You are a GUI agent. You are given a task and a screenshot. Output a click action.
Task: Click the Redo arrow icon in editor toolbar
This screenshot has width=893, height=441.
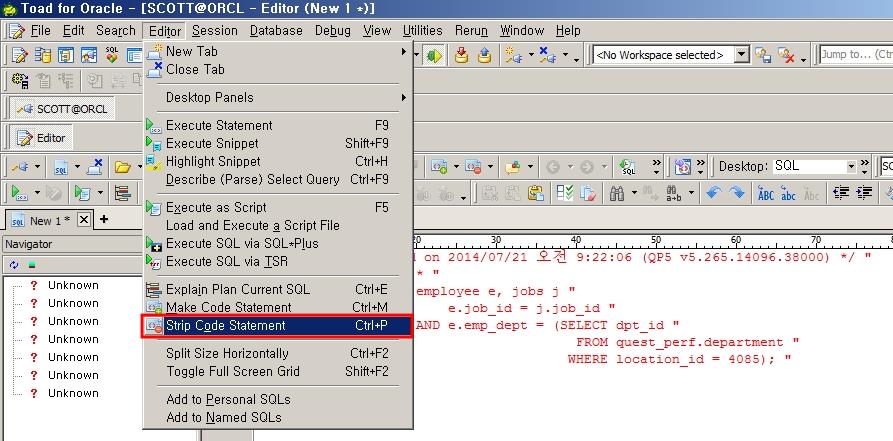point(734,193)
